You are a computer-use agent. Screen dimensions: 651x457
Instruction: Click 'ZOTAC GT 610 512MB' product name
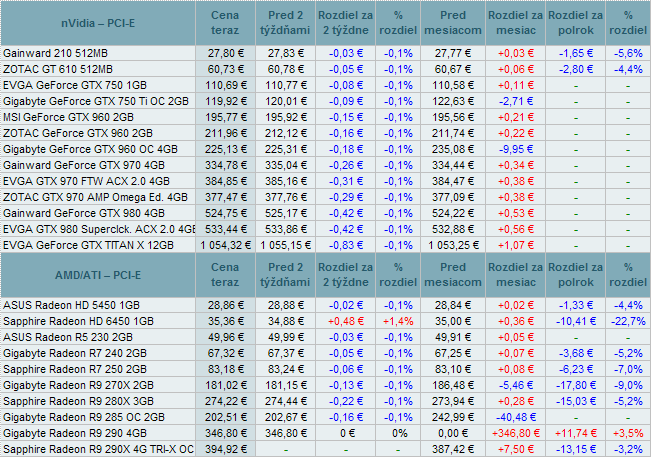point(58,69)
